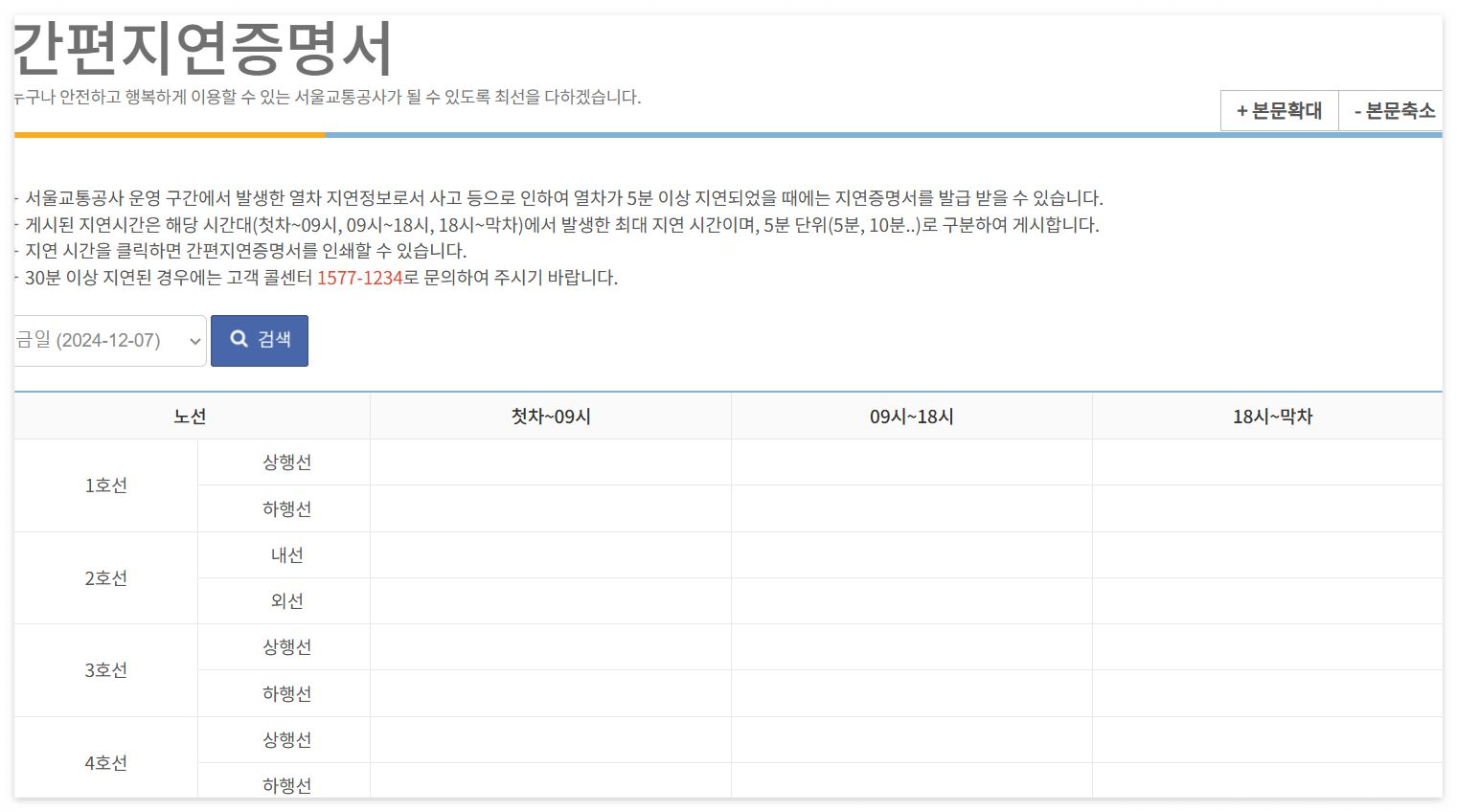
Task: Click 내선 under 2호선
Action: 286,555
